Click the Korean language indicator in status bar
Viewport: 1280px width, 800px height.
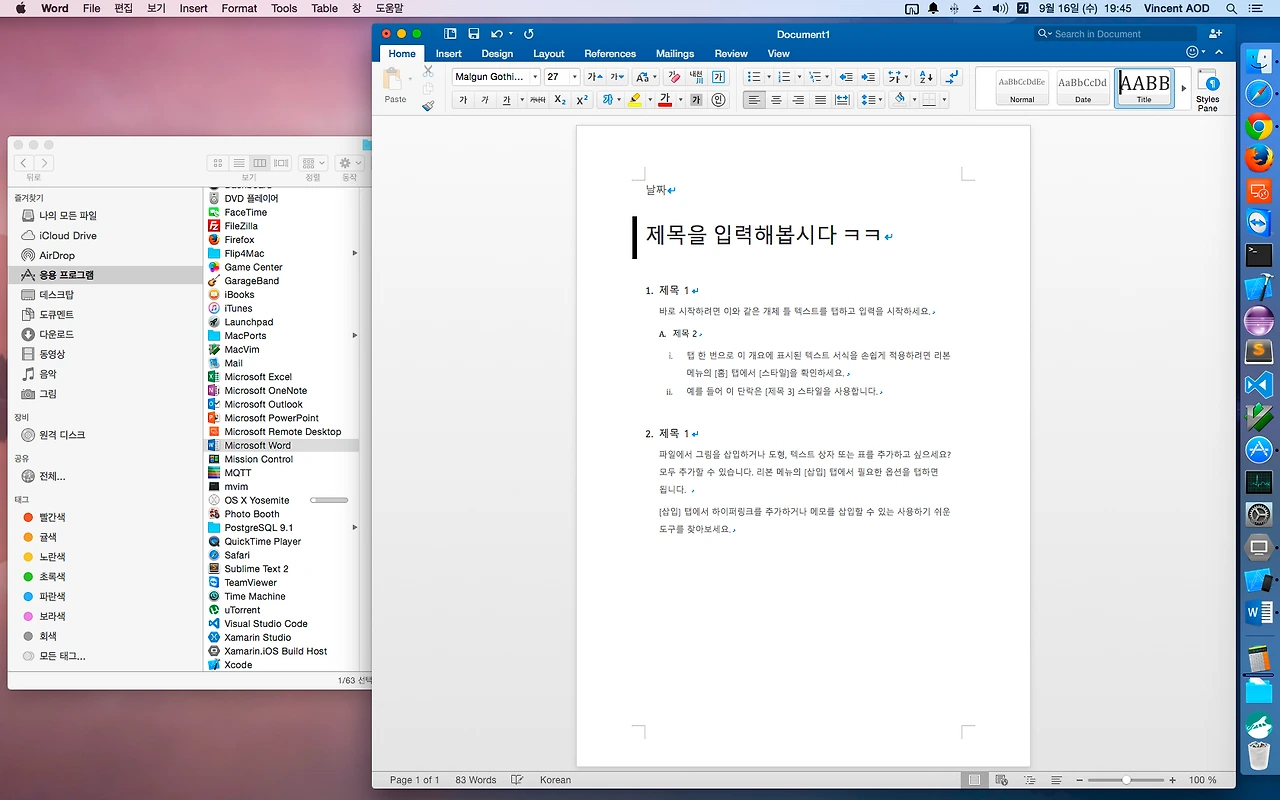555,780
